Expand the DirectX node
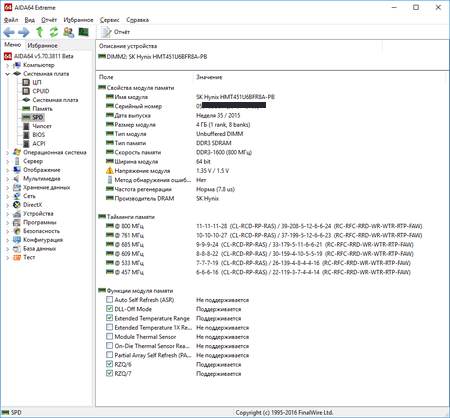Viewport: 450px width, 418px height. pyautogui.click(x=7, y=205)
